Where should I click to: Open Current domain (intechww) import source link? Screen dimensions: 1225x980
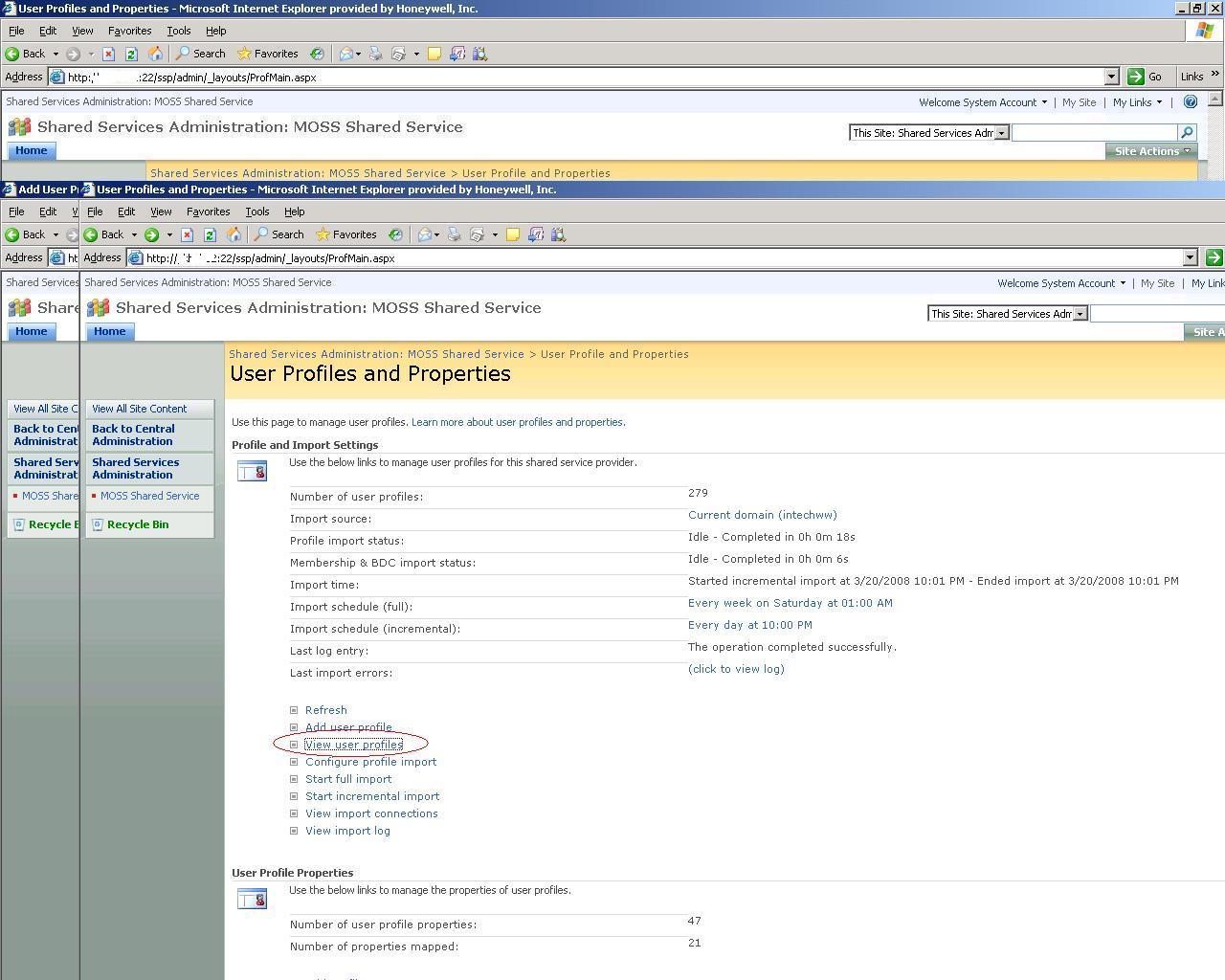(763, 515)
